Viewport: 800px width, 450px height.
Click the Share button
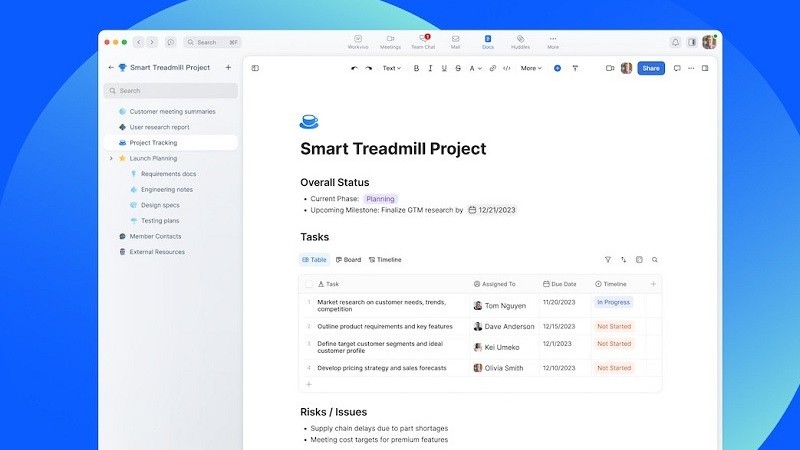651,68
